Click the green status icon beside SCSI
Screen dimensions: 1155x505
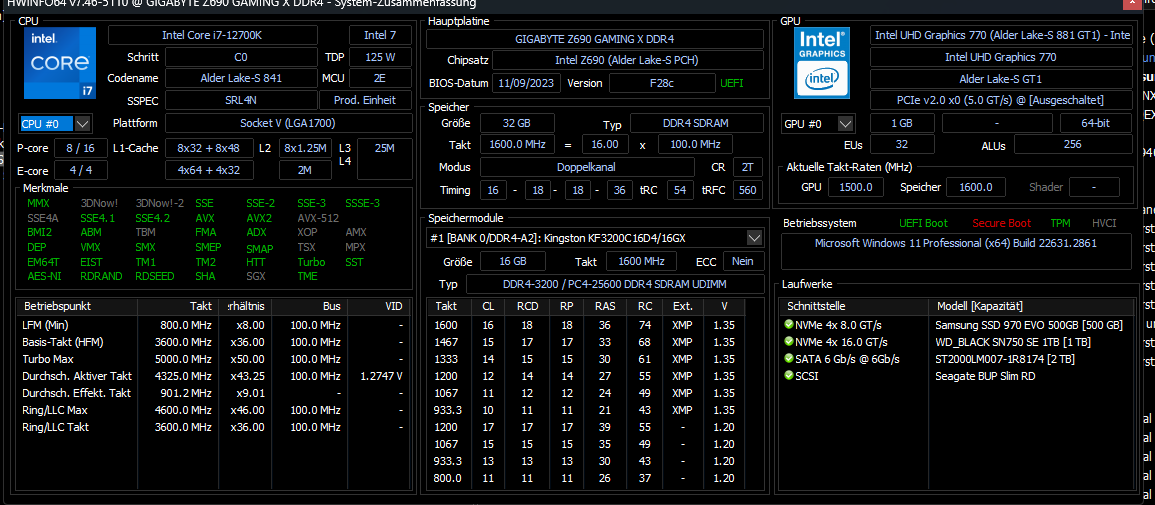(789, 375)
